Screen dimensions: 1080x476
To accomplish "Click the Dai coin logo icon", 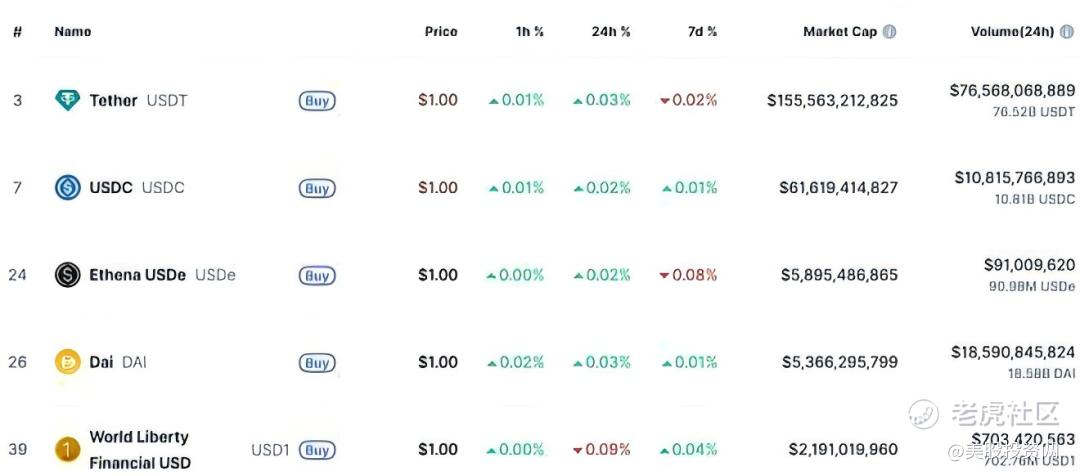I will (x=68, y=362).
